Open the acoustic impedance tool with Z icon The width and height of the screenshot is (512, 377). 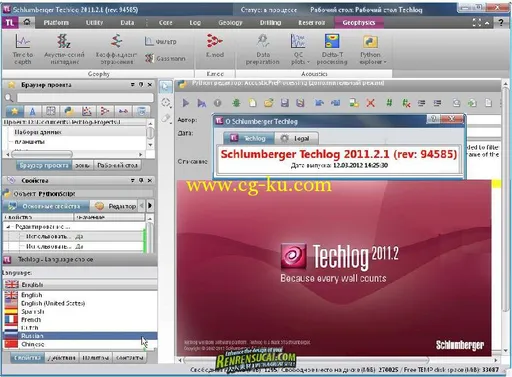(64, 49)
